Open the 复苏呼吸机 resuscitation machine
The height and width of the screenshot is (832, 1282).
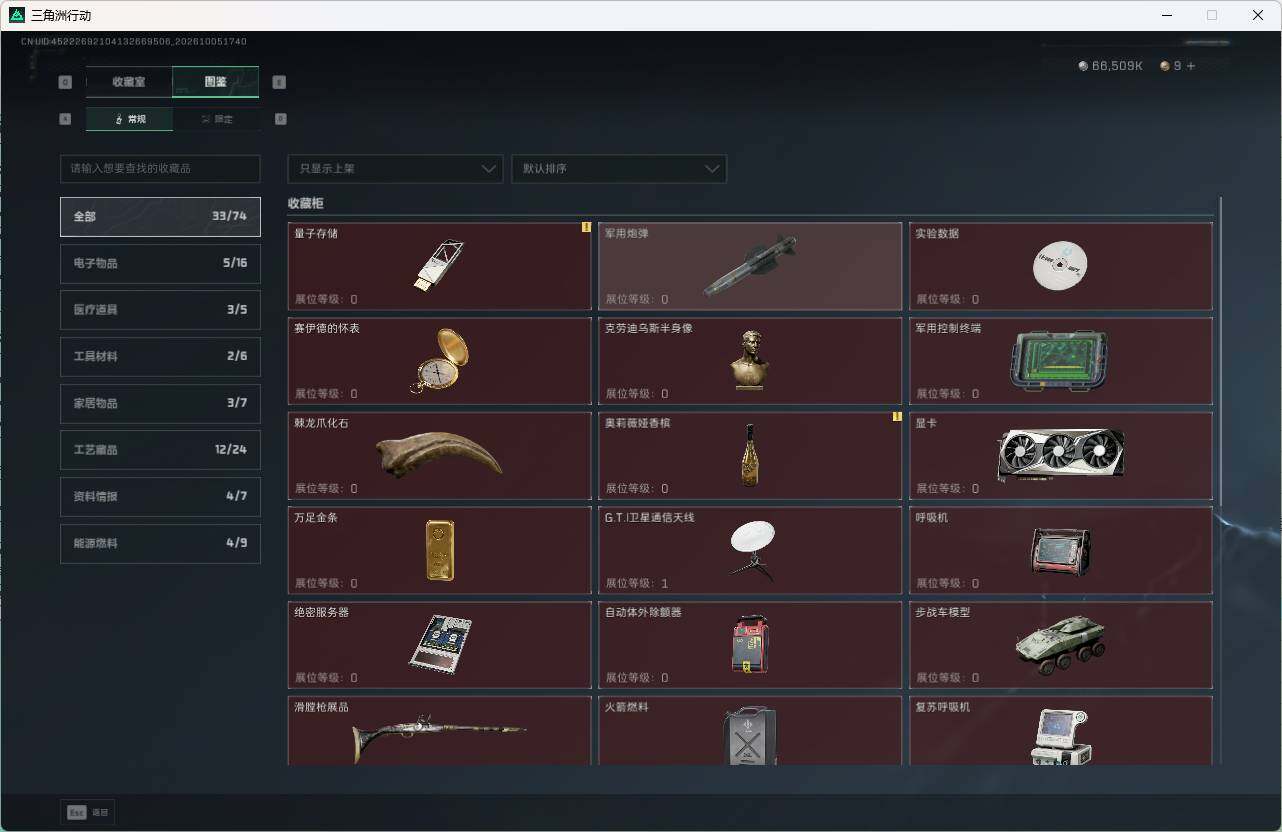pyautogui.click(x=1061, y=731)
